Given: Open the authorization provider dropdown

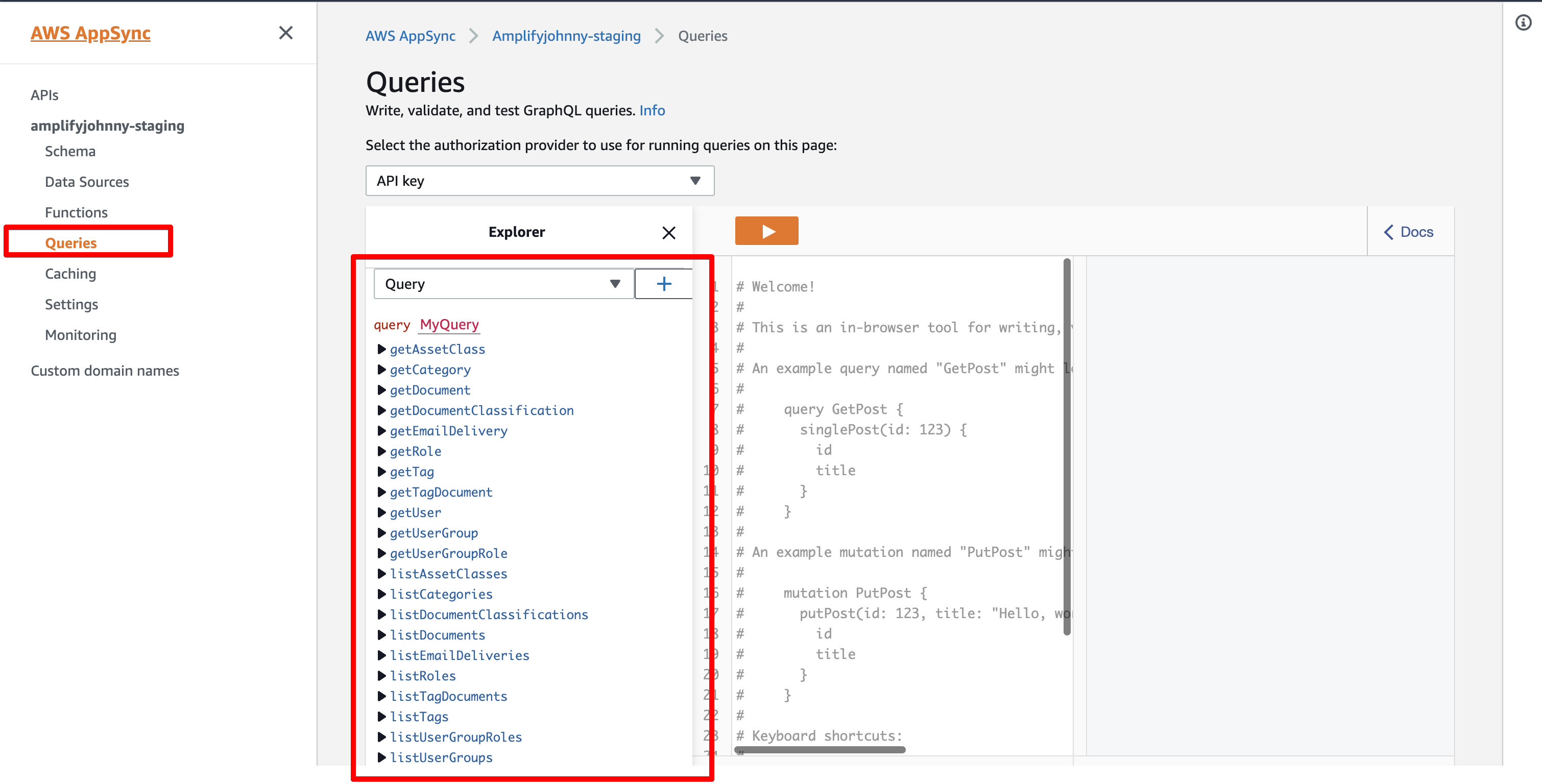Looking at the screenshot, I should [x=539, y=180].
